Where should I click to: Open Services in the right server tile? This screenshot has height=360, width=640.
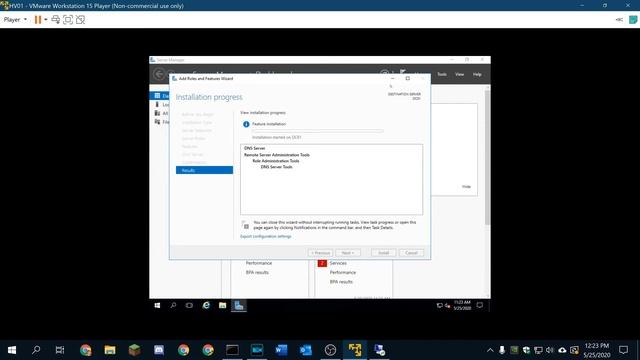338,263
